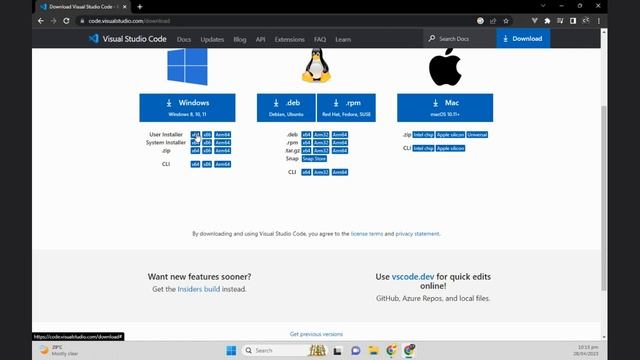The height and width of the screenshot is (360, 640).
Task: Download Windows .zip x64
Action: pyautogui.click(x=196, y=151)
